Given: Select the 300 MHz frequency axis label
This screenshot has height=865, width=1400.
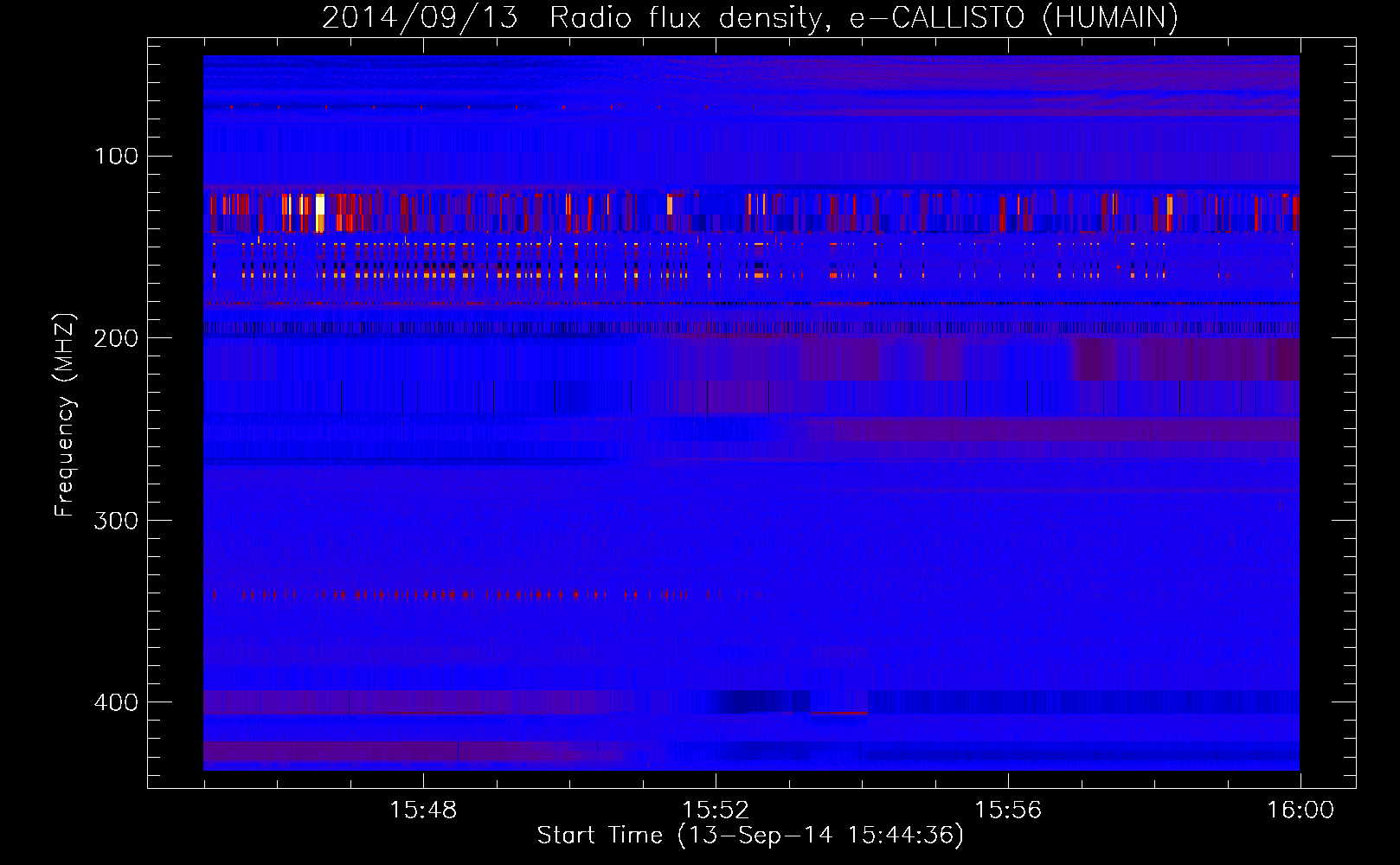Looking at the screenshot, I should click(x=117, y=521).
